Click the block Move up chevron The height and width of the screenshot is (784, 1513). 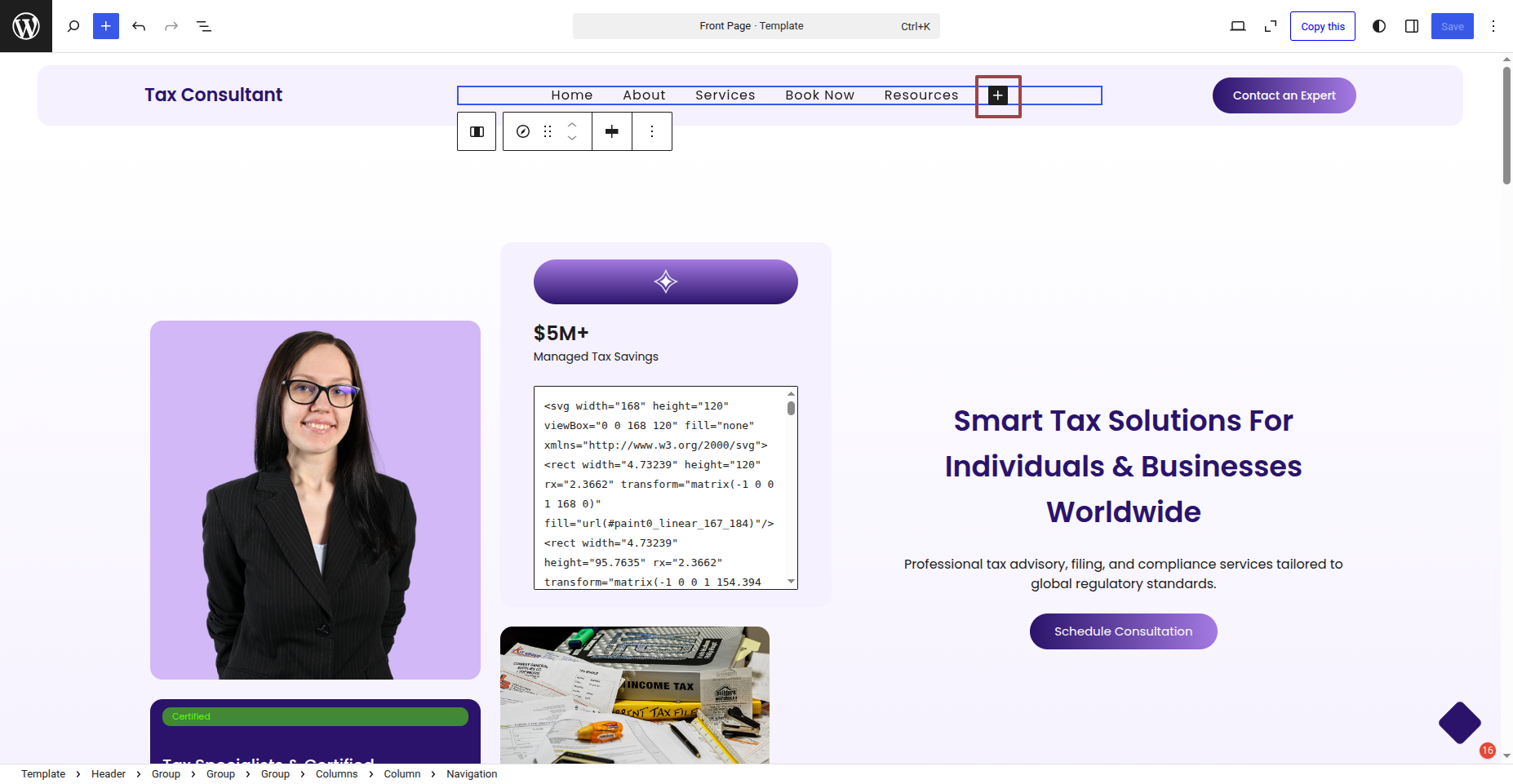tap(572, 125)
